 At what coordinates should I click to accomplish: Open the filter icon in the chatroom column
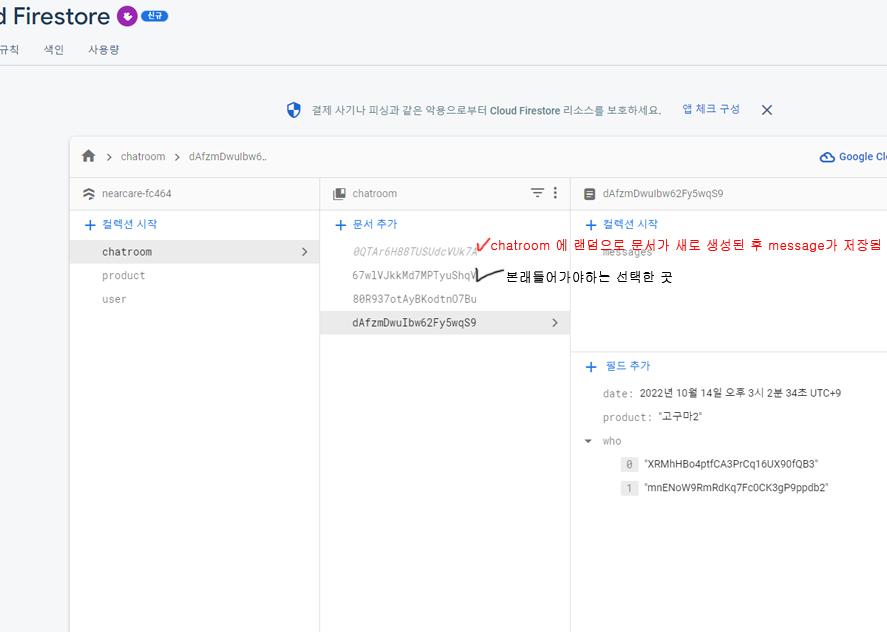coord(537,193)
